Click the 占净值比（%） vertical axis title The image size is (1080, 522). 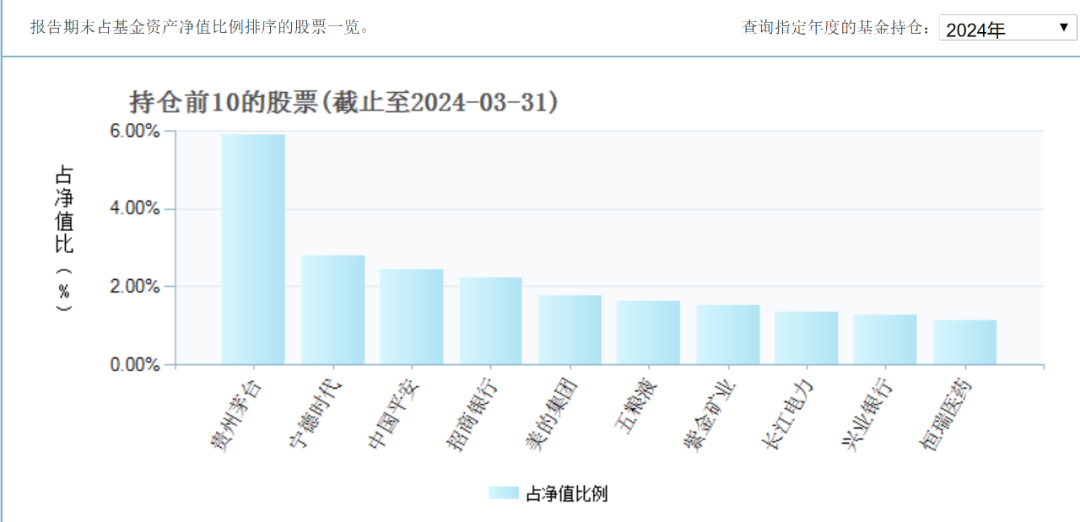(x=63, y=239)
